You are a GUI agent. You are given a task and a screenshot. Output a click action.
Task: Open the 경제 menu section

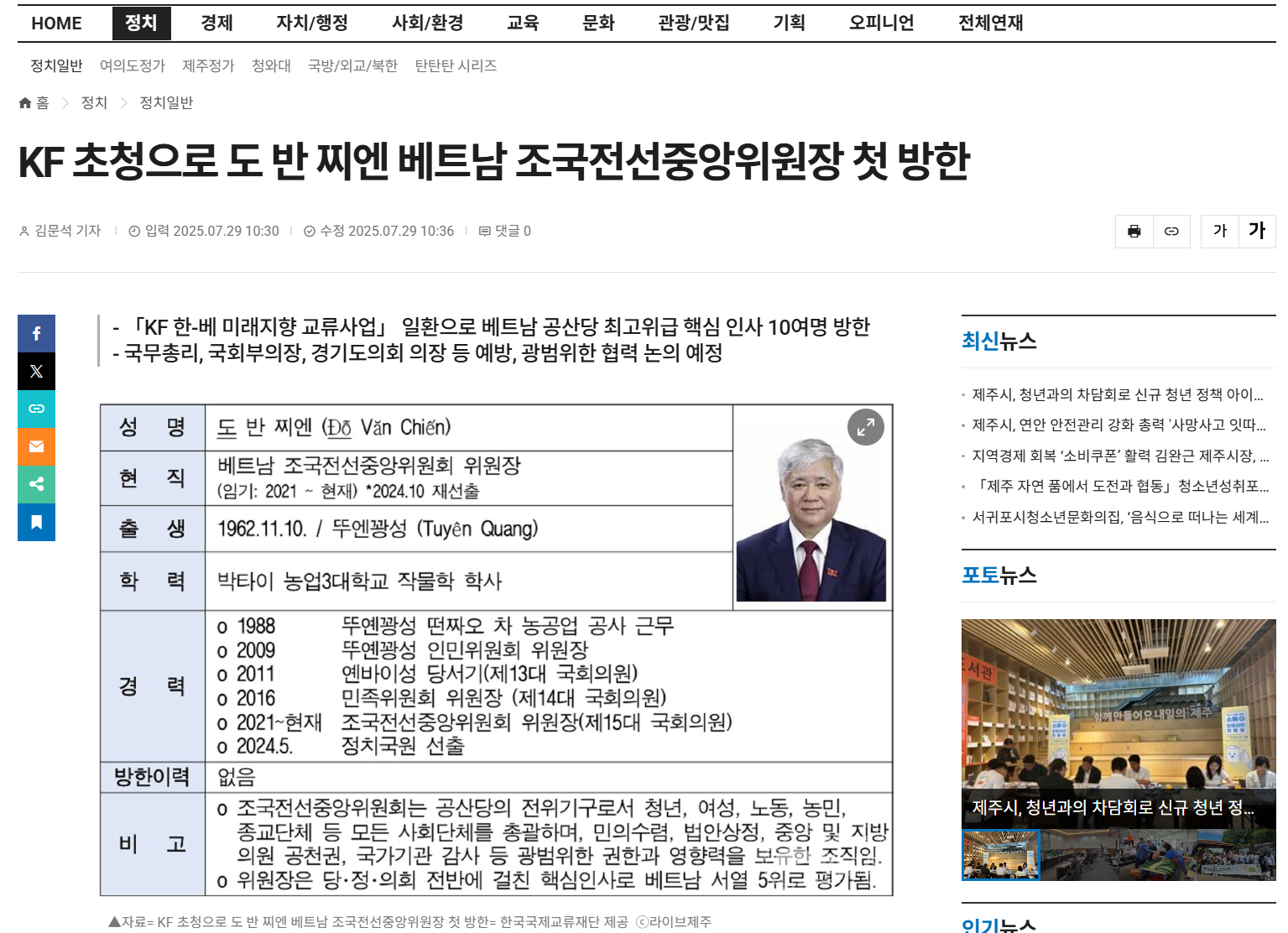[x=216, y=23]
